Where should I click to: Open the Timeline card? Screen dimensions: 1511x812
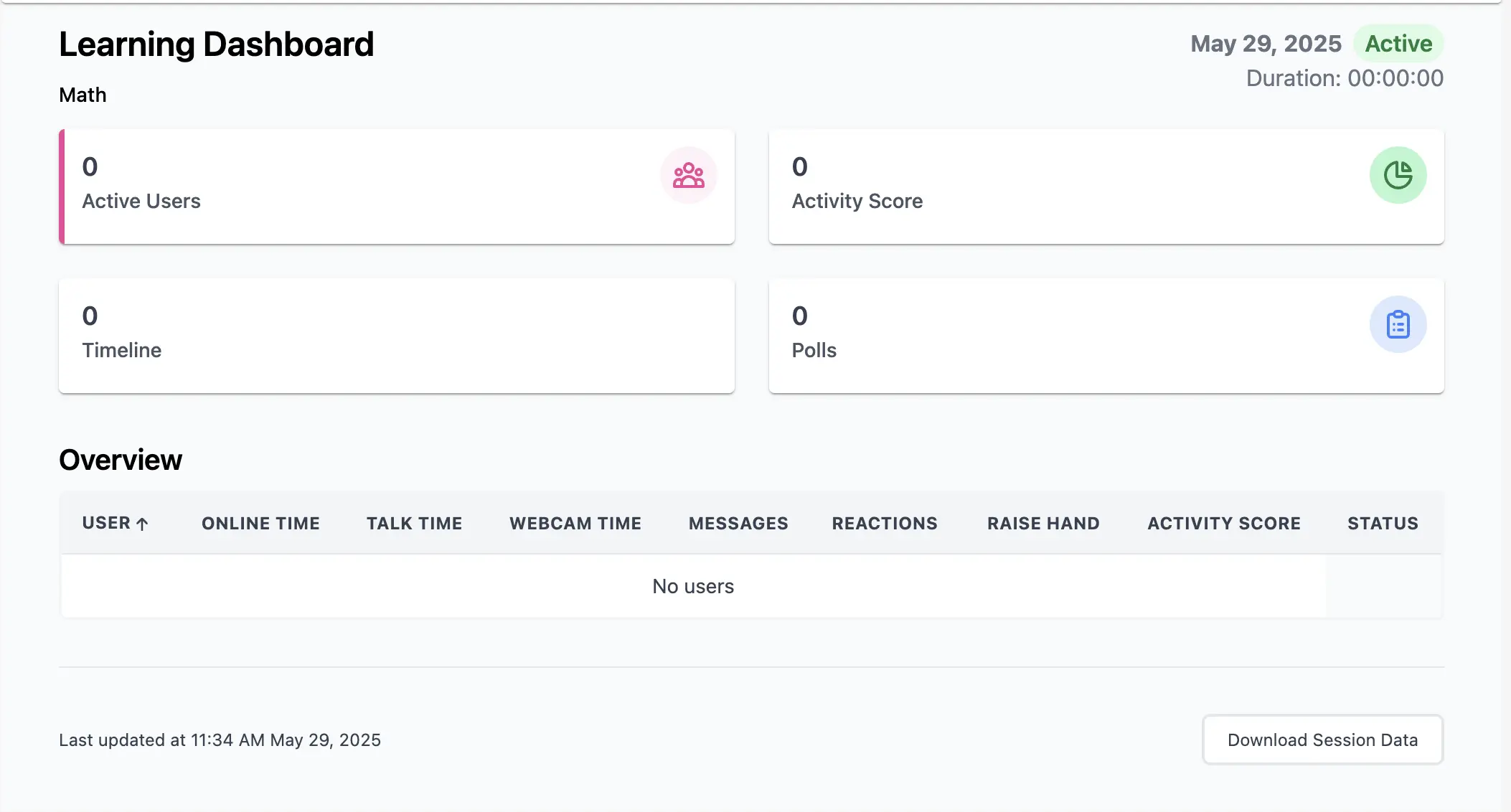click(396, 336)
